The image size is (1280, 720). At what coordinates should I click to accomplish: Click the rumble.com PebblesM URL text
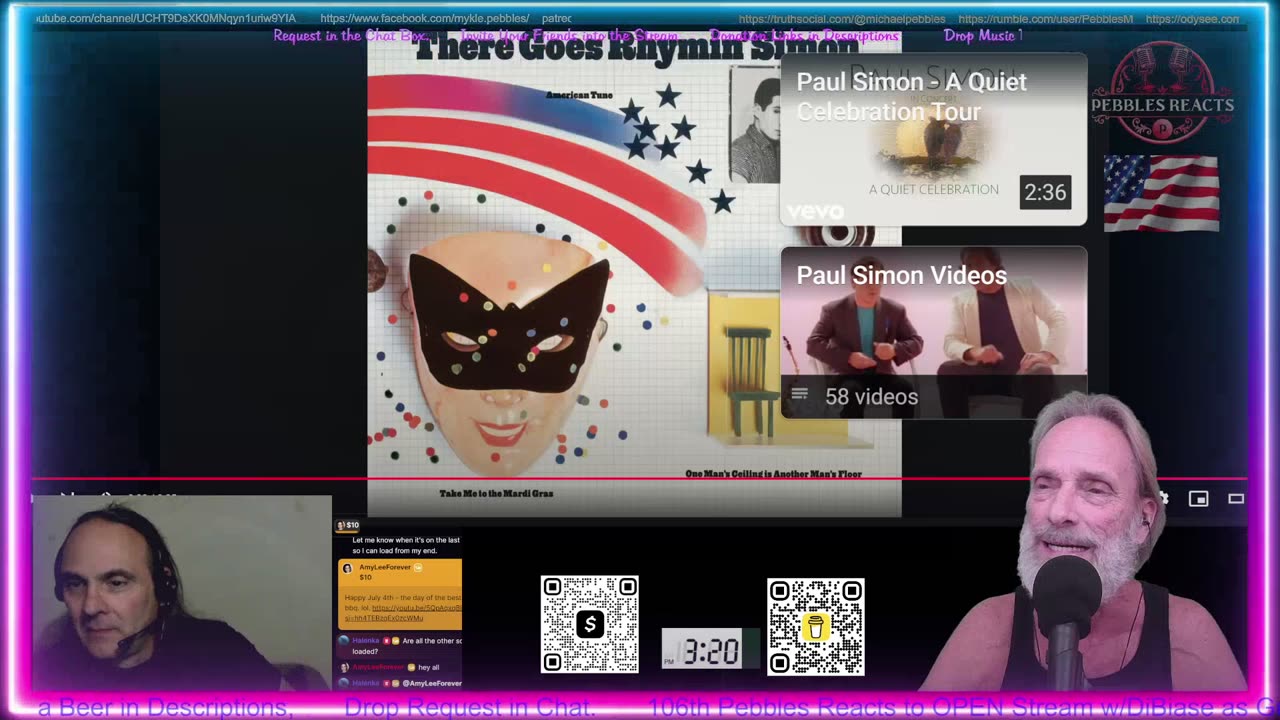click(1046, 19)
